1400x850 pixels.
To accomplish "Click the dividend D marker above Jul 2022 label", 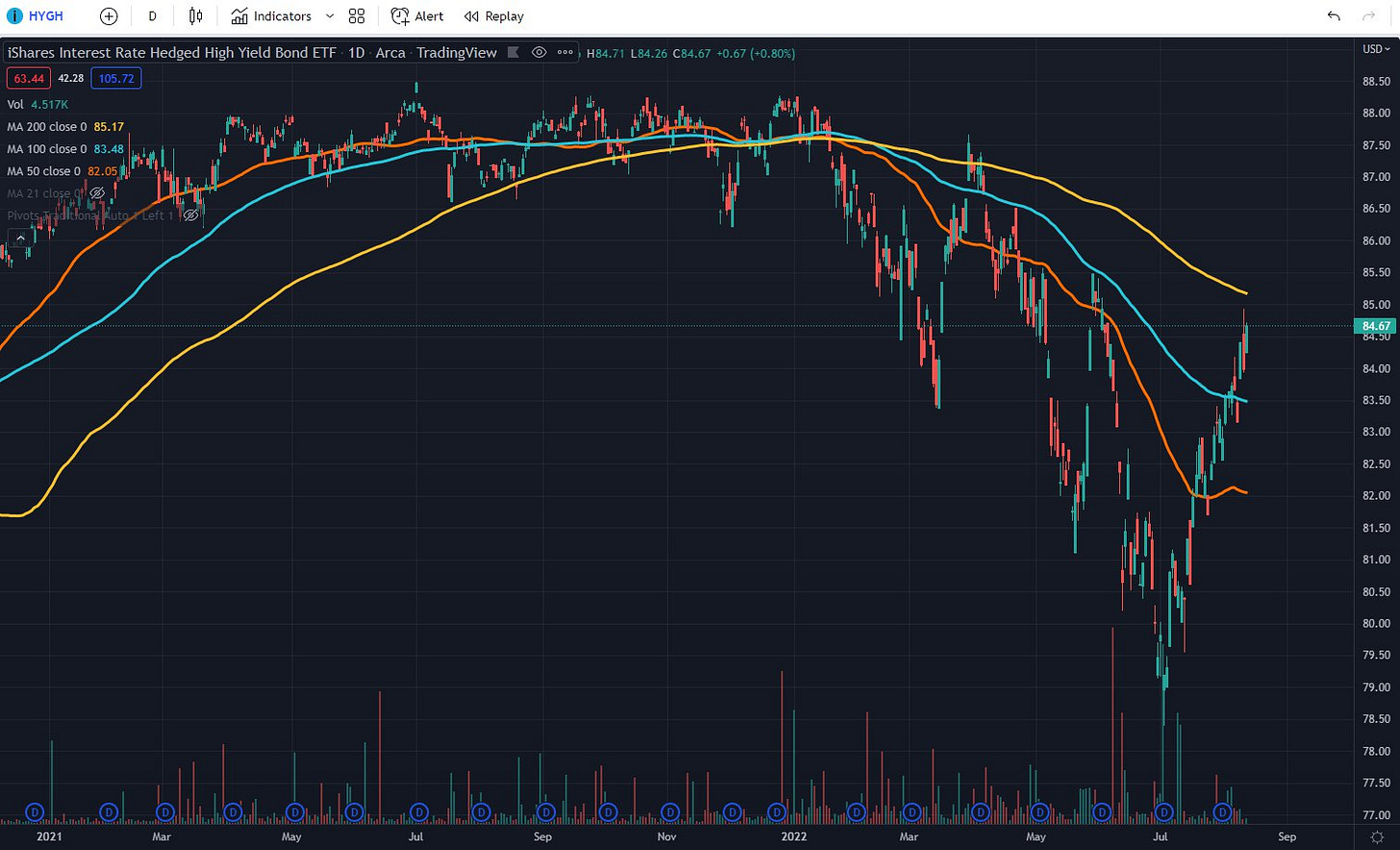I will (1163, 812).
